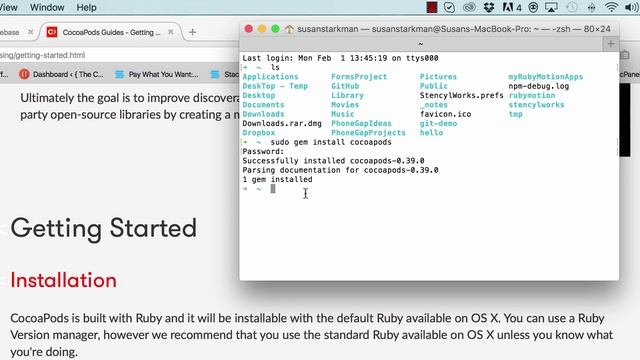The image size is (640, 360).
Task: Click 'Successfully installed cocoapods-0.39.0' line
Action: tap(333, 161)
